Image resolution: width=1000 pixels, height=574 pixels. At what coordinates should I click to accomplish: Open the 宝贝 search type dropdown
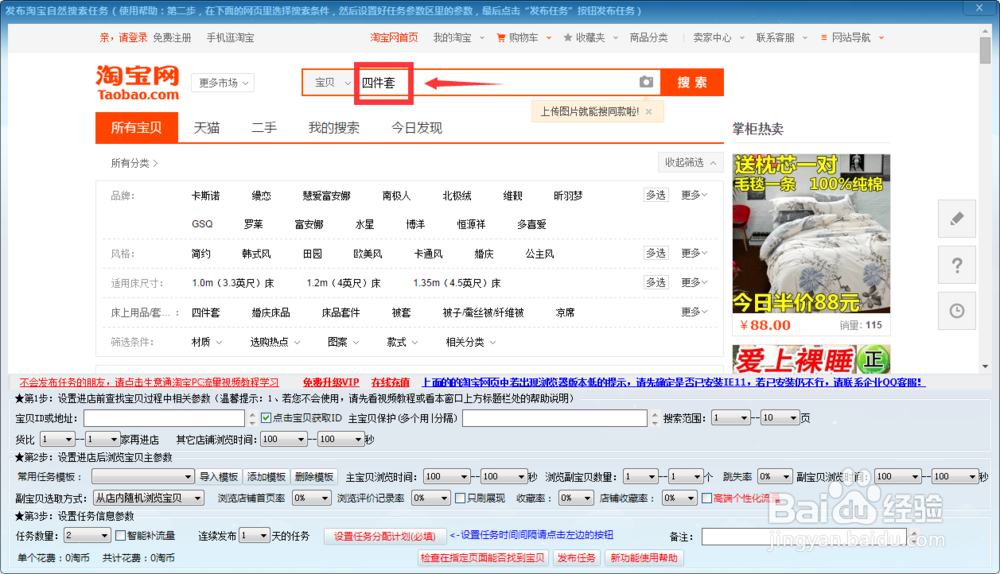pyautogui.click(x=332, y=82)
